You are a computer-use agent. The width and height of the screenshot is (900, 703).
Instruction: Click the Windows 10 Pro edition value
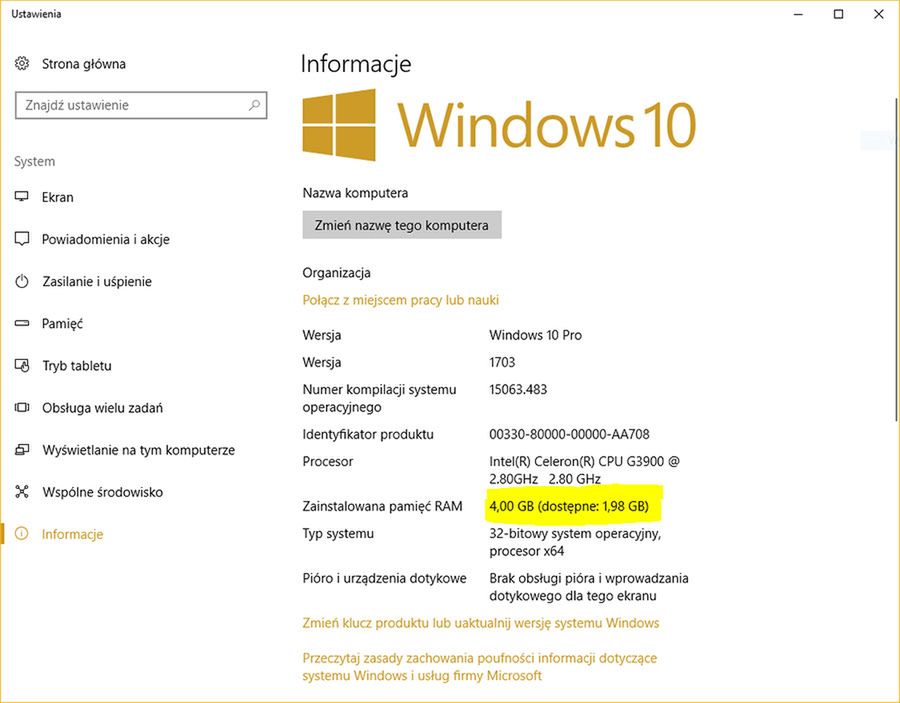coord(536,335)
